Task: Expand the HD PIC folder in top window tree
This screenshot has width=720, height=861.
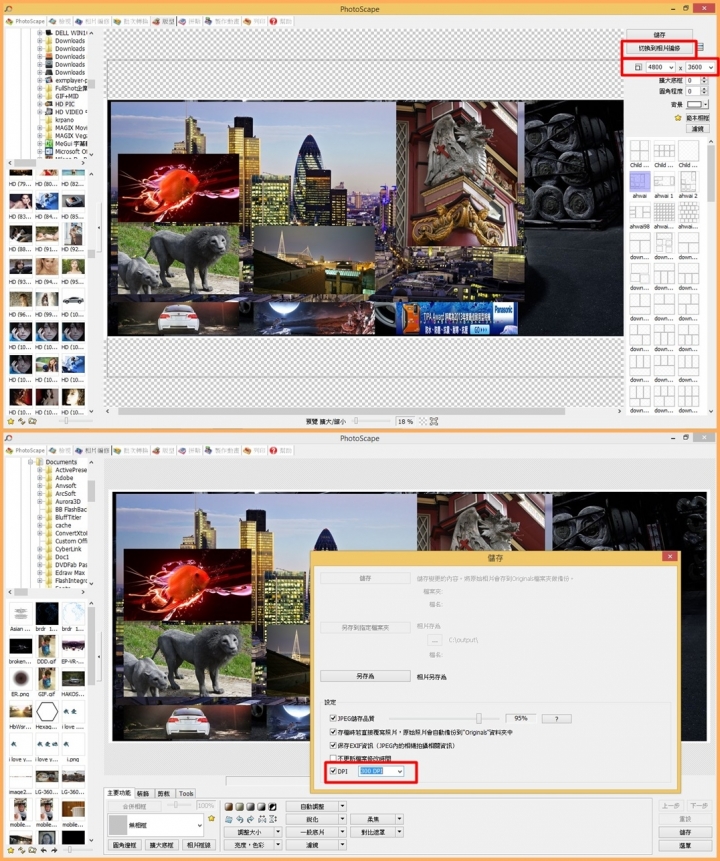Action: click(x=40, y=104)
